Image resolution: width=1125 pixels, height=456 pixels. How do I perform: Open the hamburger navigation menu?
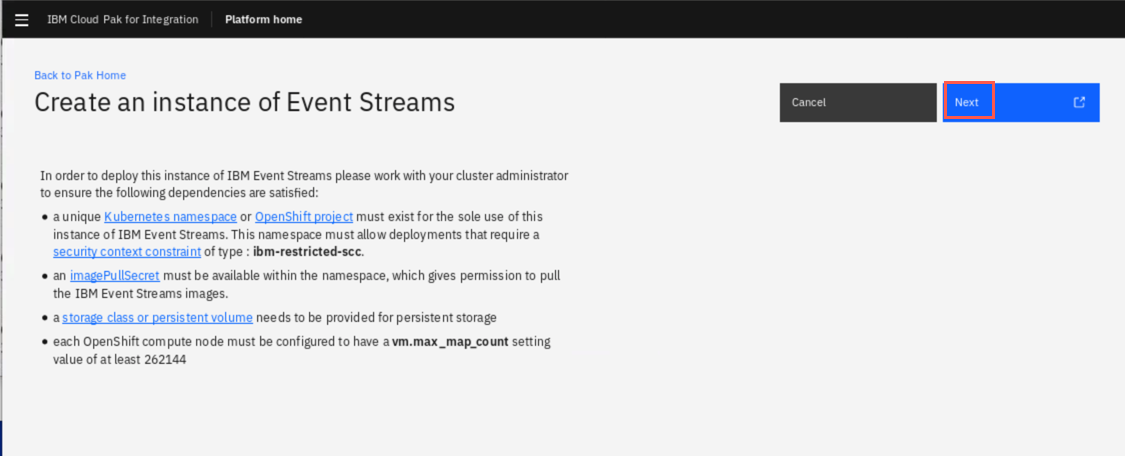coord(22,19)
